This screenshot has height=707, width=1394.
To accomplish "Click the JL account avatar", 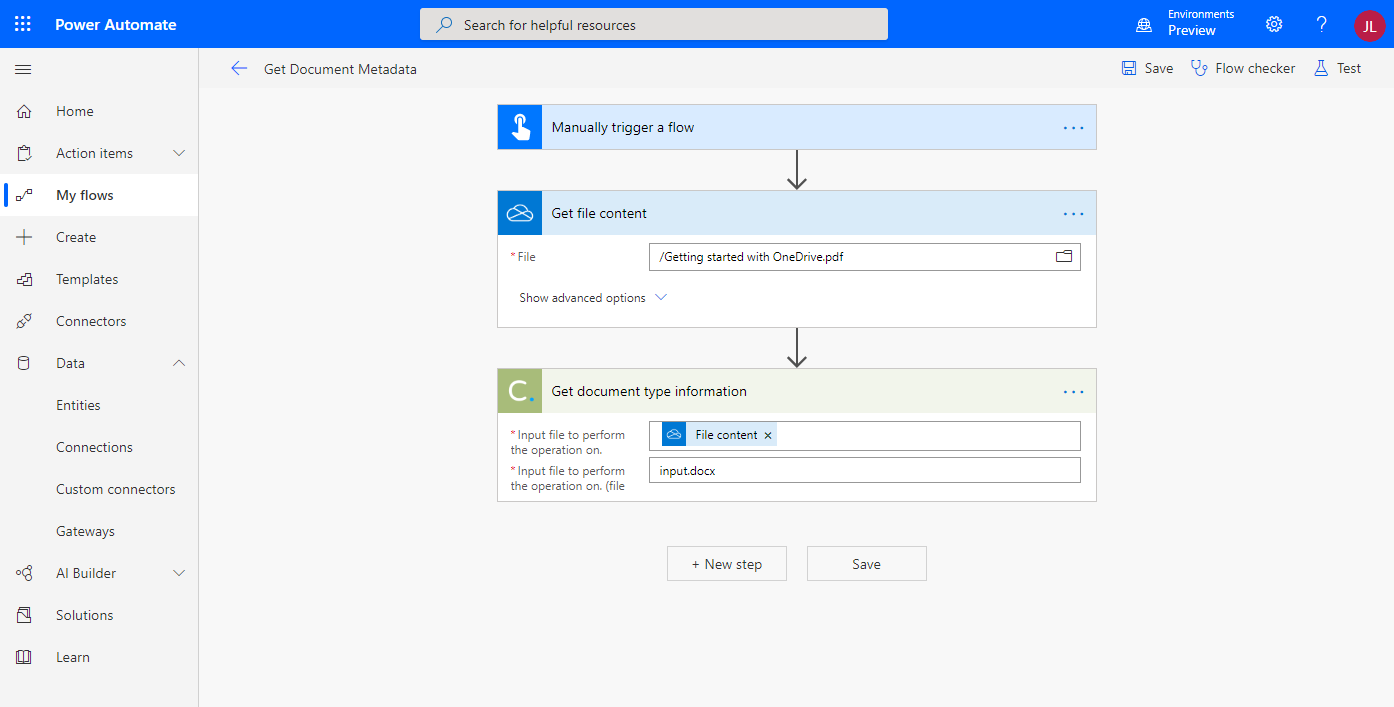I will (1369, 25).
